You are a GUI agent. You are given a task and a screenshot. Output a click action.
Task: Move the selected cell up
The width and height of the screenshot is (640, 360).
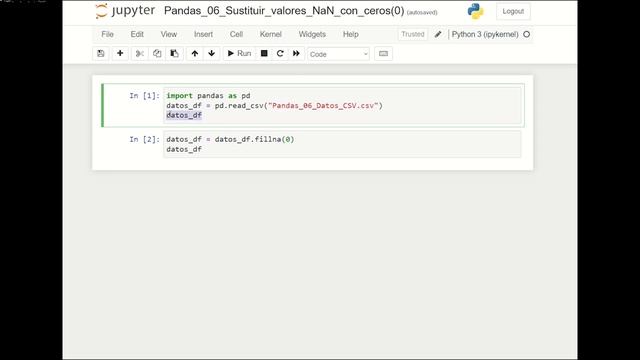(x=195, y=53)
